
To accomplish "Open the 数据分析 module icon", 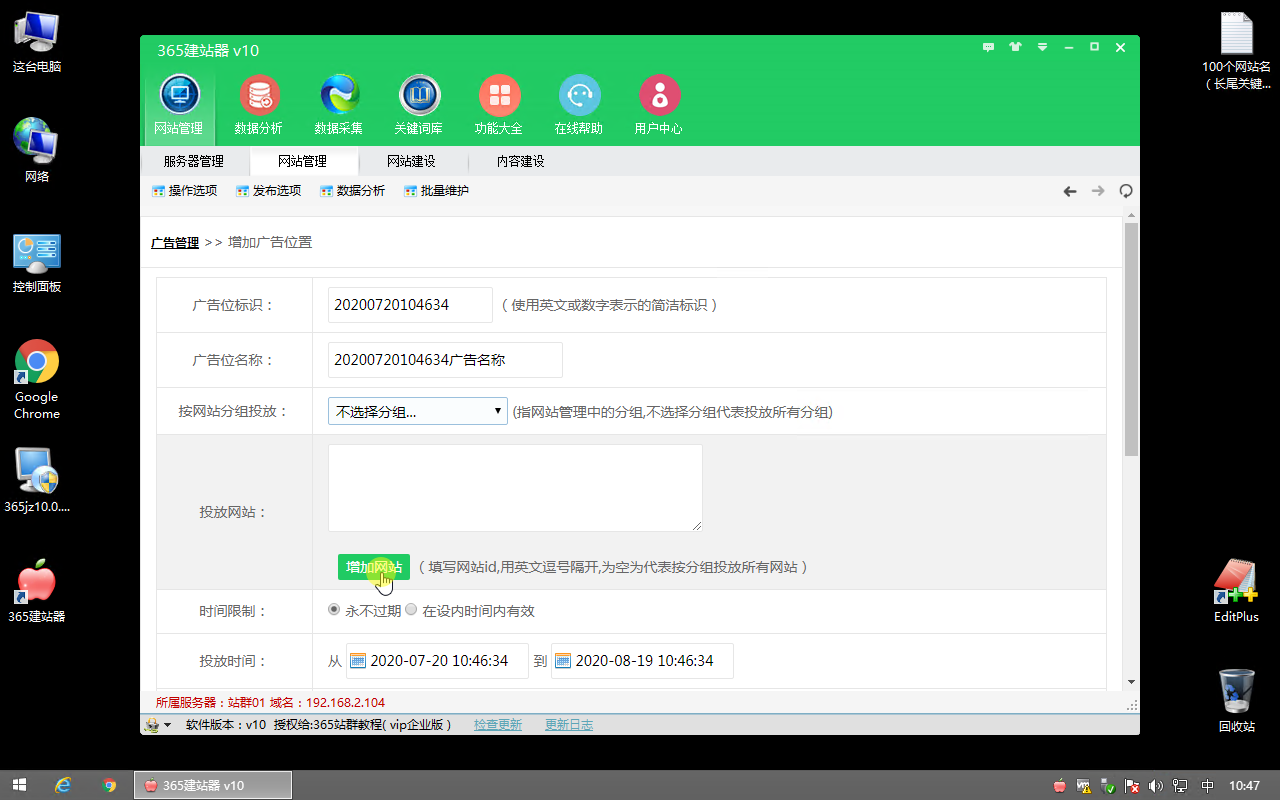I will (x=259, y=105).
